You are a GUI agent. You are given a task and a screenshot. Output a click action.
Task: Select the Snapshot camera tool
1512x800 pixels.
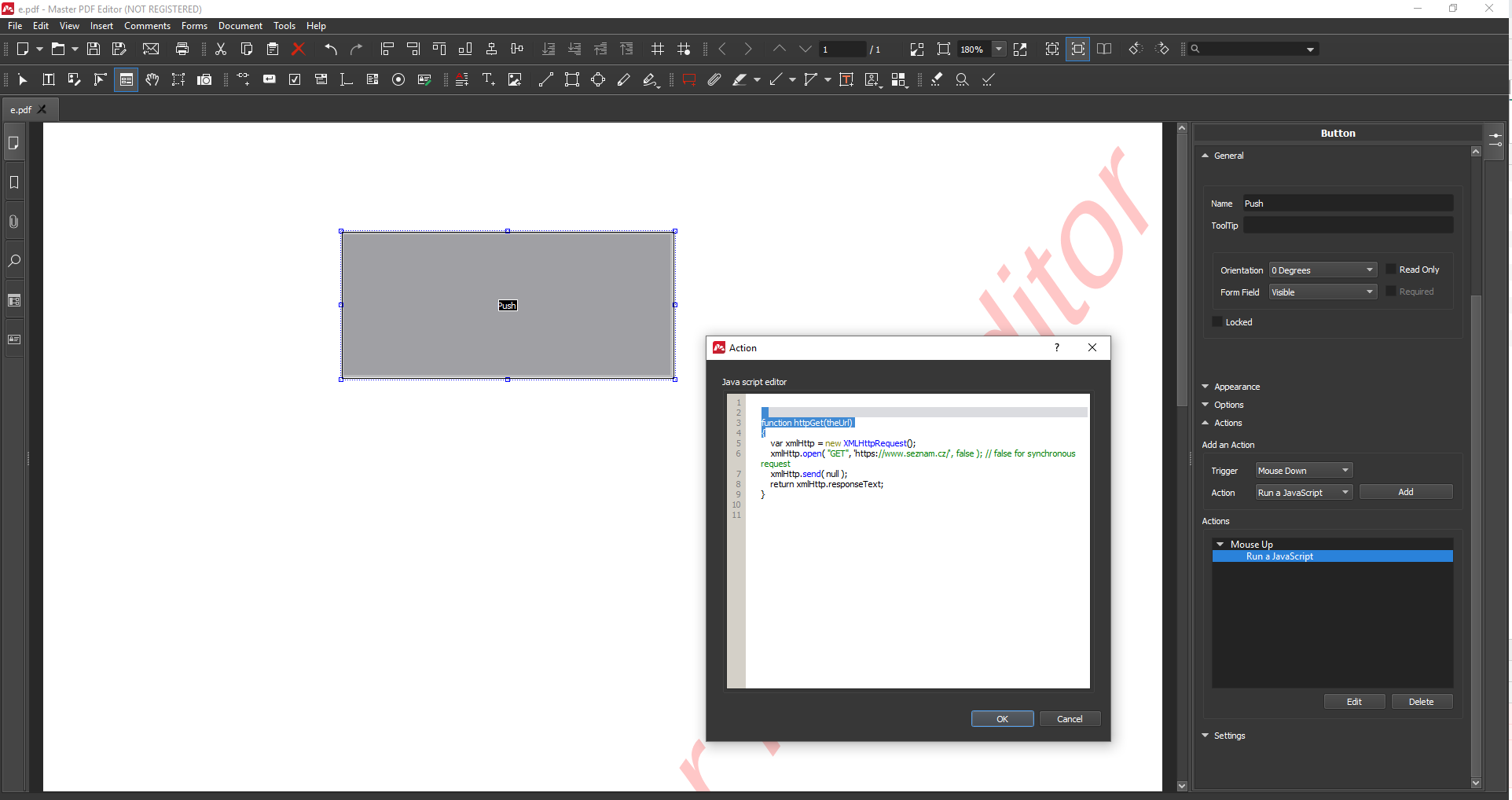tap(204, 79)
